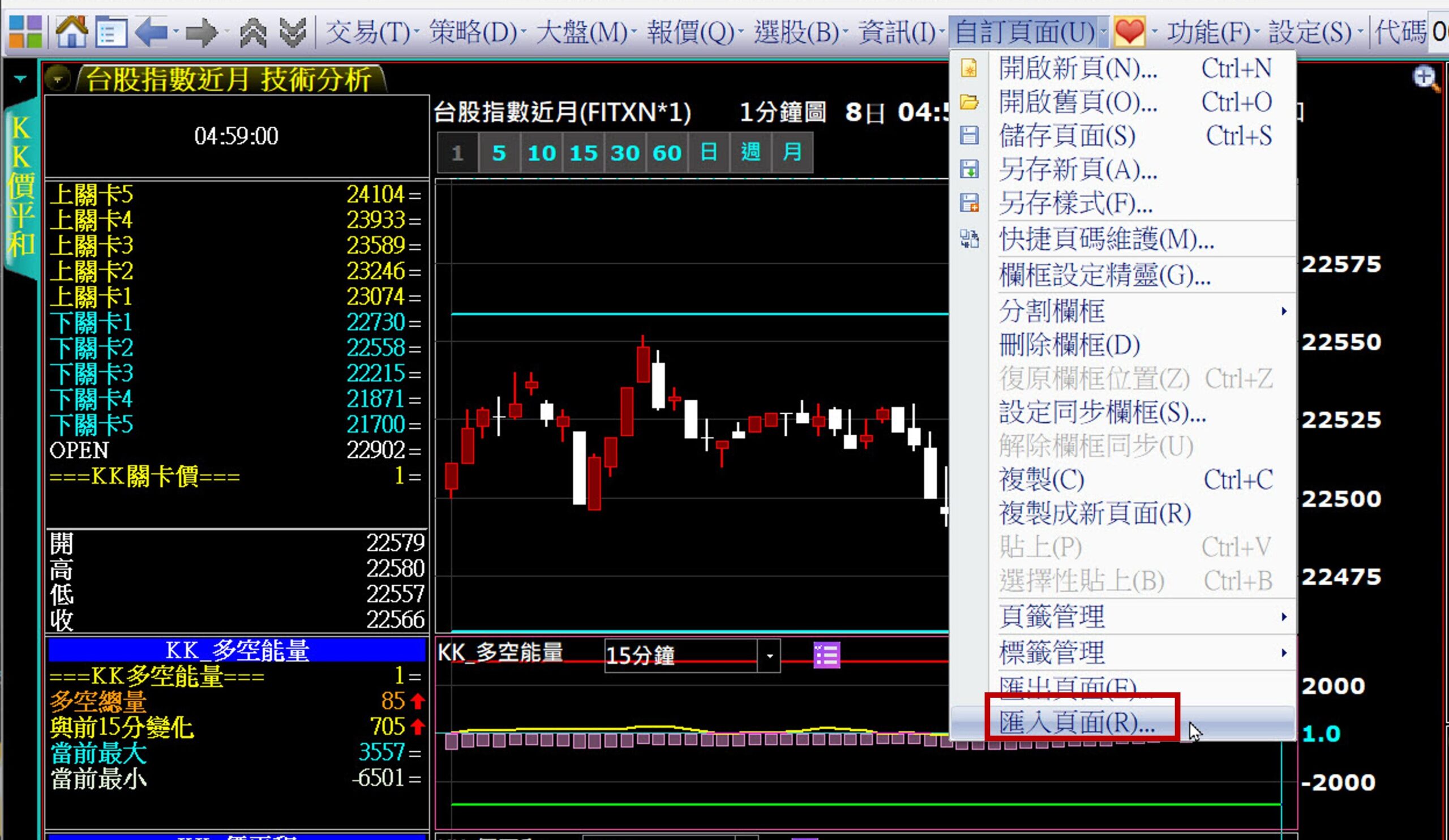Image resolution: width=1449 pixels, height=840 pixels.
Task: Select the 5-minute chart period
Action: tap(499, 153)
